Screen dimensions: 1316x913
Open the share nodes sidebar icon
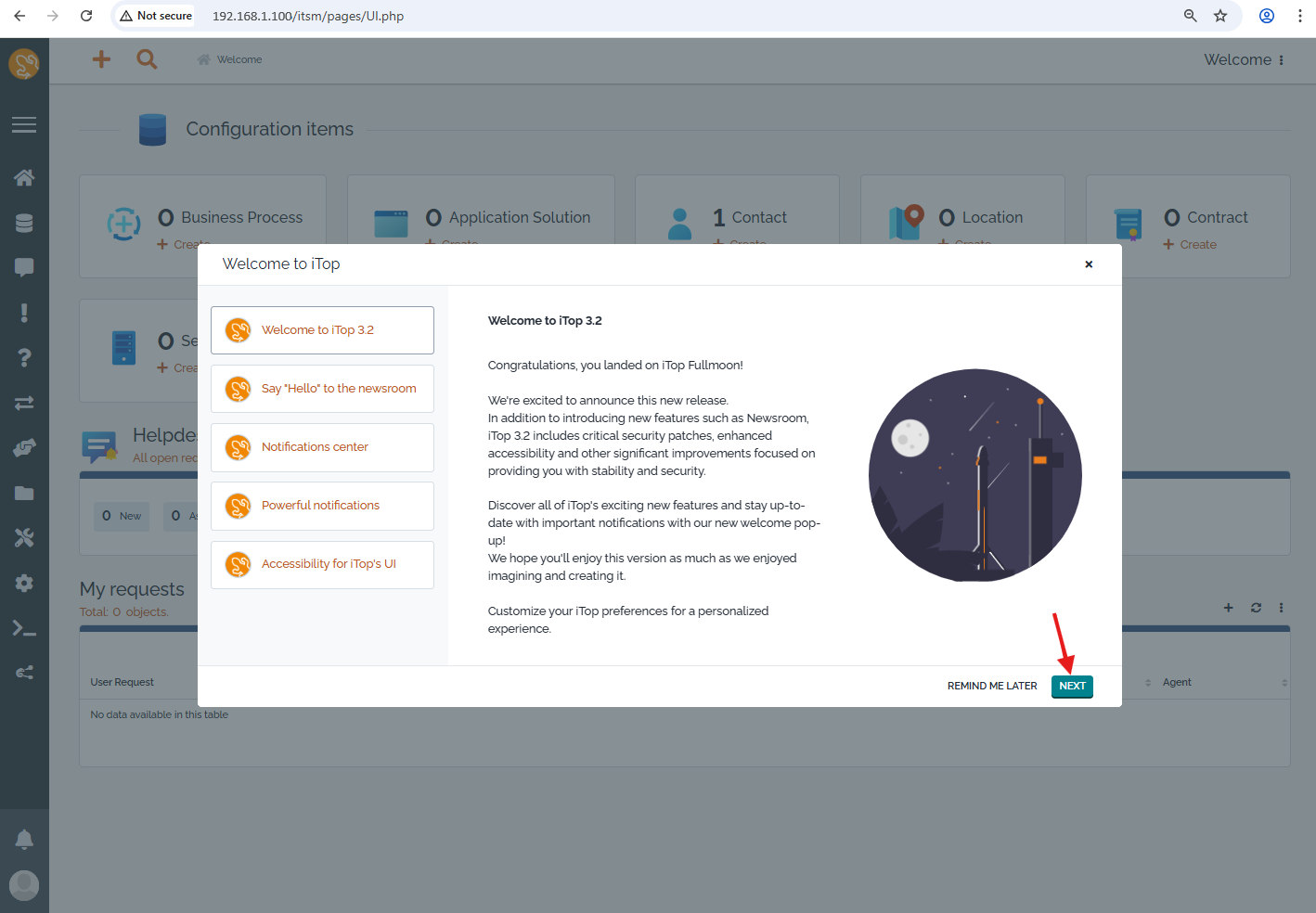[x=24, y=673]
